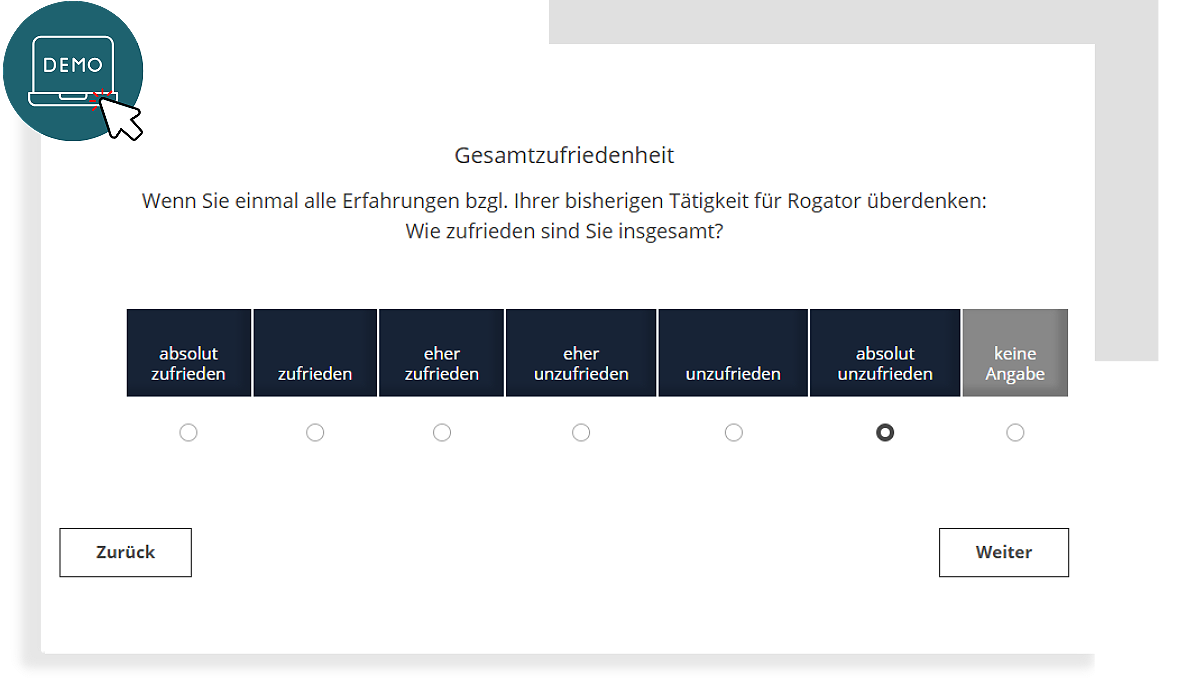This screenshot has height=700, width=1200.
Task: Choose the "eher zufrieden" rating option
Action: click(442, 432)
